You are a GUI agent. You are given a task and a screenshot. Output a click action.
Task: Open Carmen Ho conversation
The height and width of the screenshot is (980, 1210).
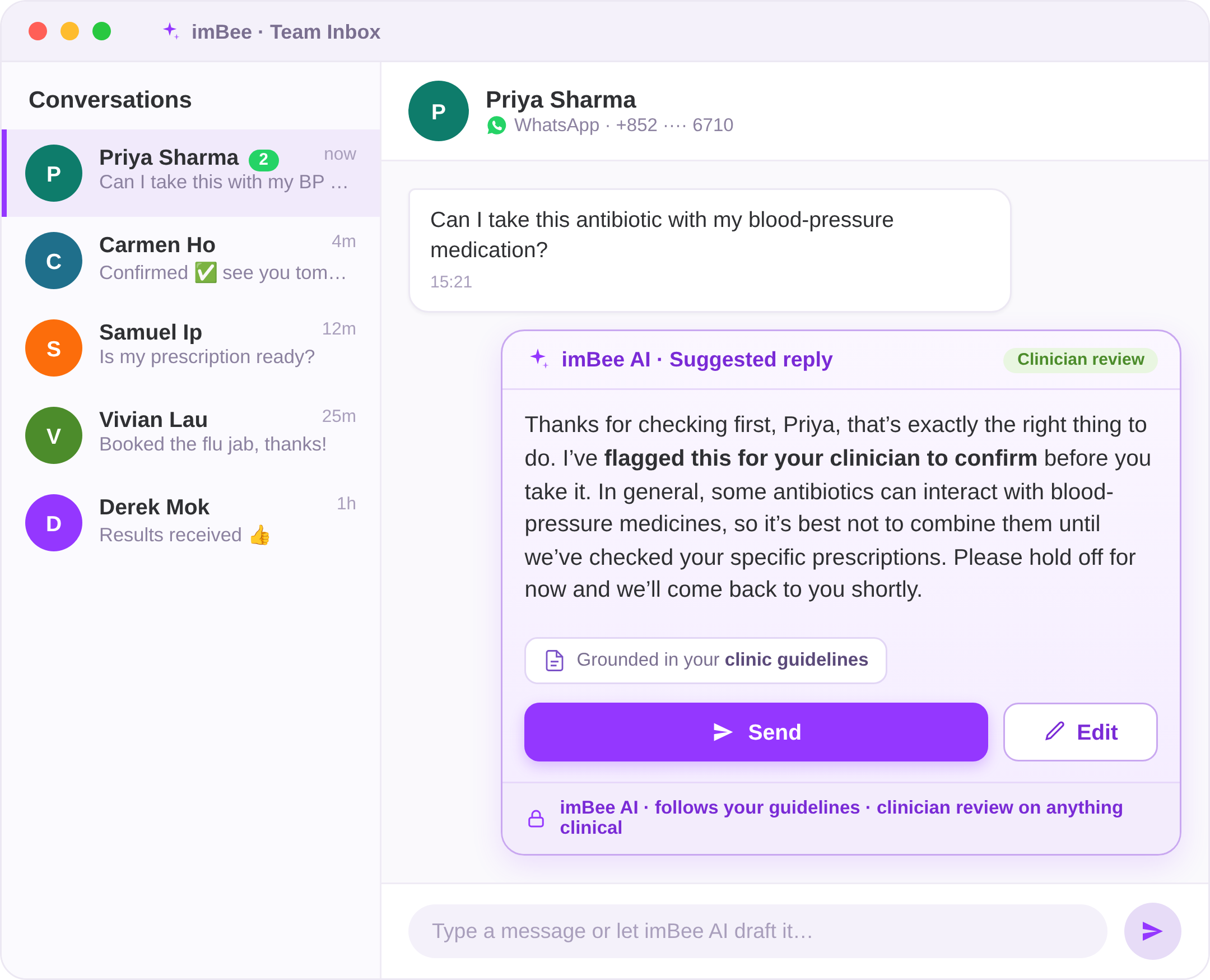coord(192,261)
